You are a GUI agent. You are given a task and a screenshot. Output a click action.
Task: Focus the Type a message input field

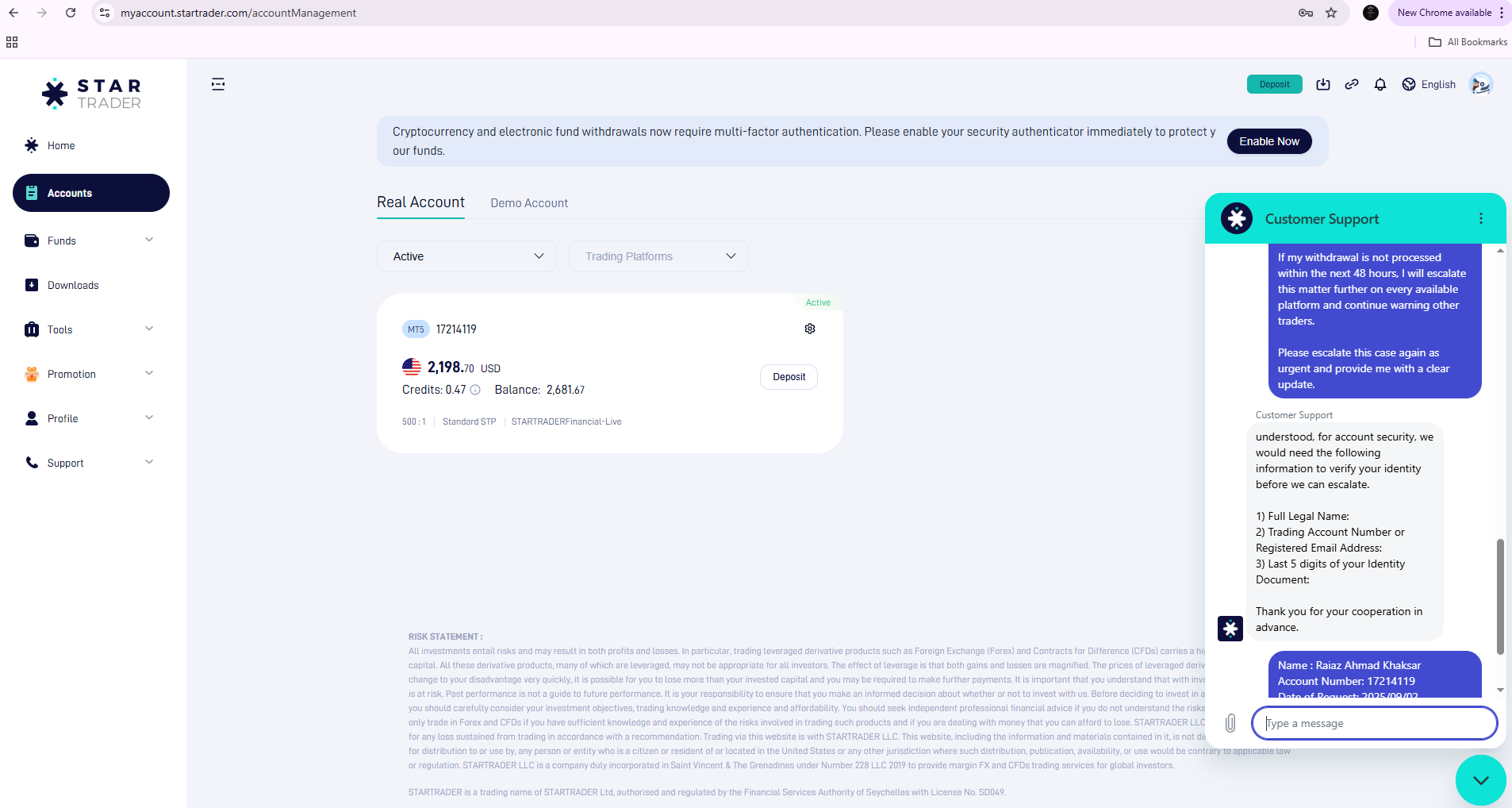[x=1375, y=723]
